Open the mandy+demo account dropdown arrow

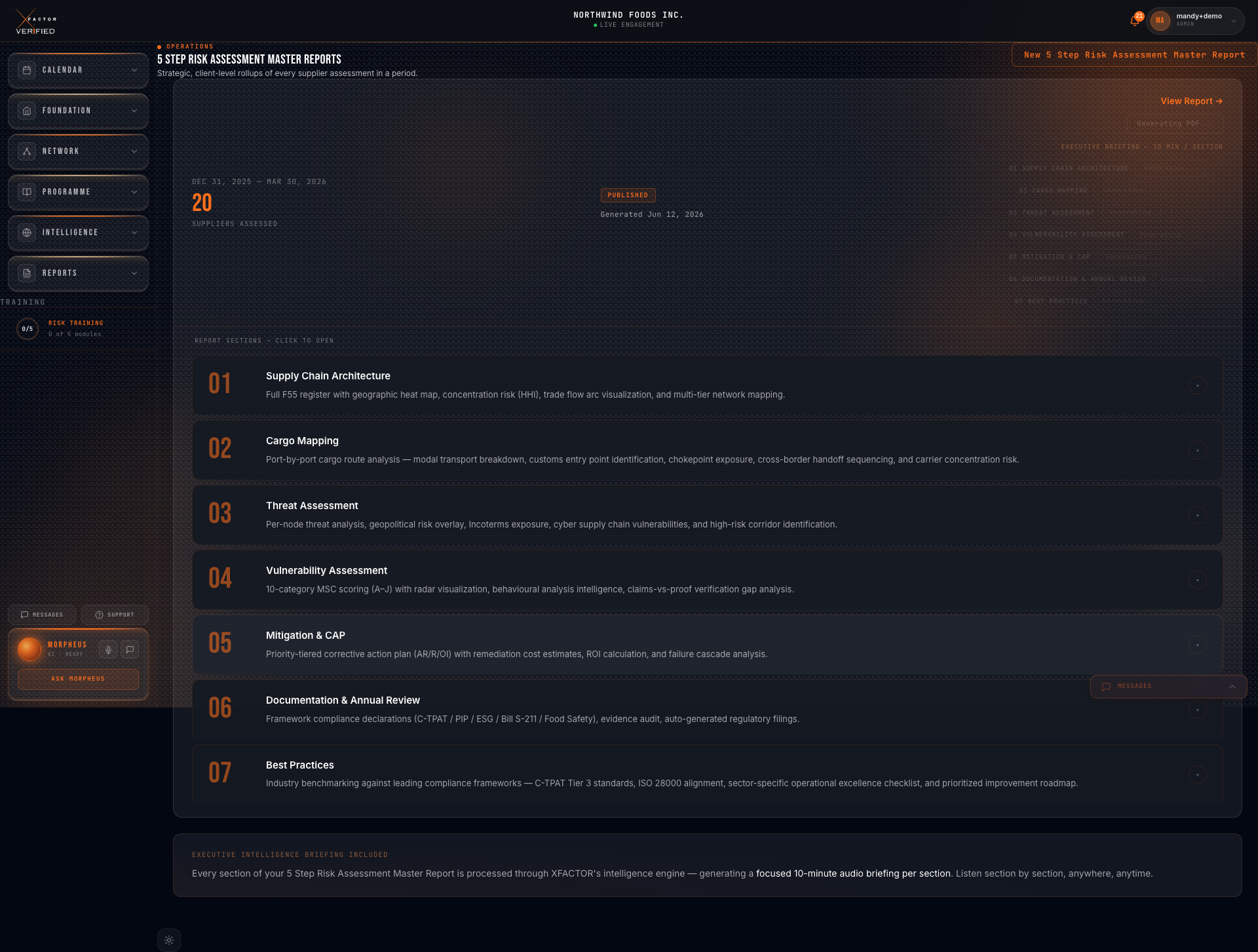coord(1234,20)
